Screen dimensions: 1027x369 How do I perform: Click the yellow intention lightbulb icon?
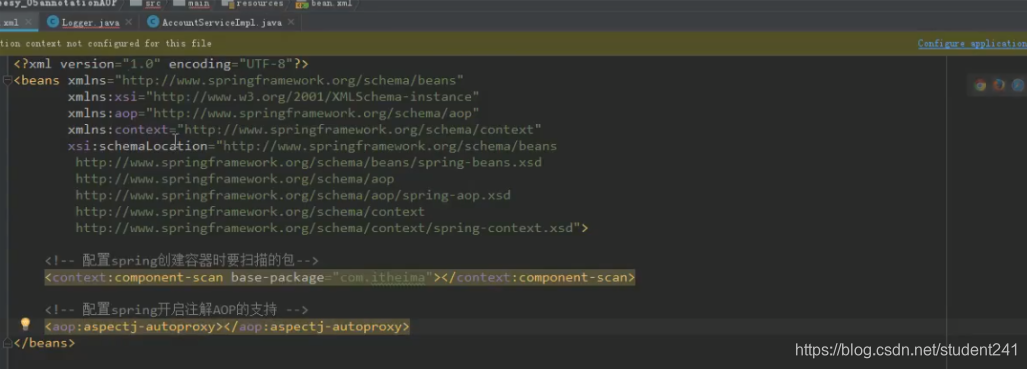pos(25,324)
